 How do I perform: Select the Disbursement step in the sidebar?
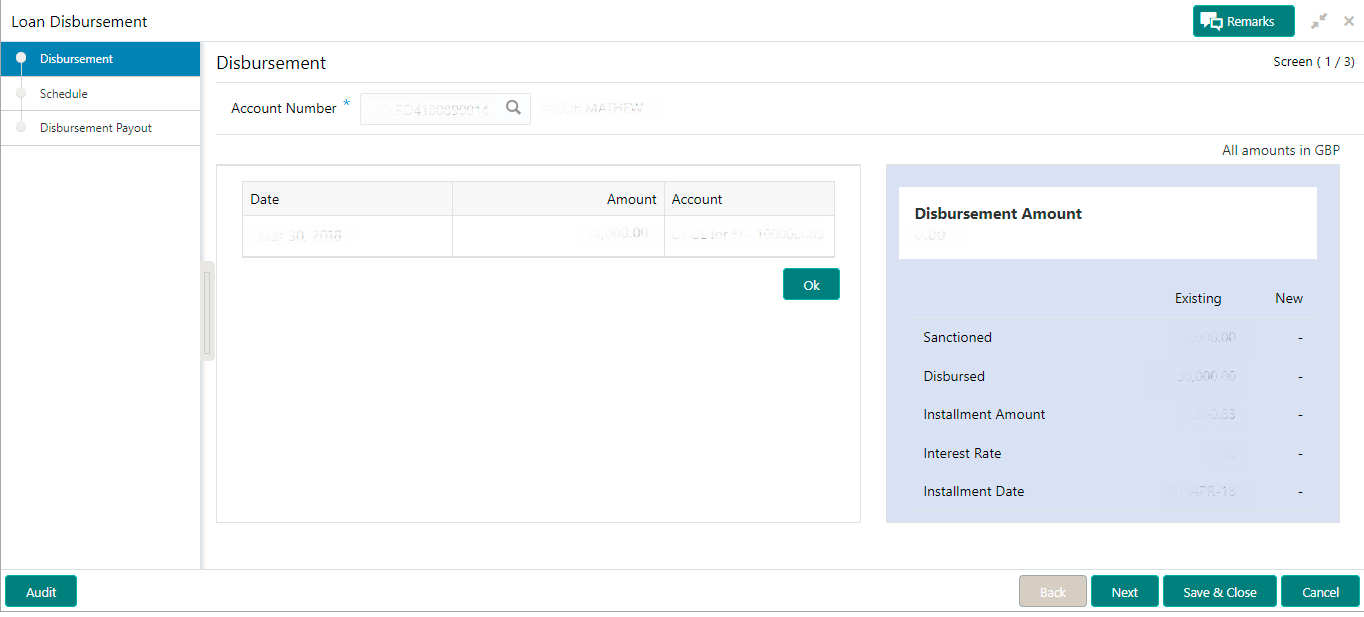click(x=100, y=59)
